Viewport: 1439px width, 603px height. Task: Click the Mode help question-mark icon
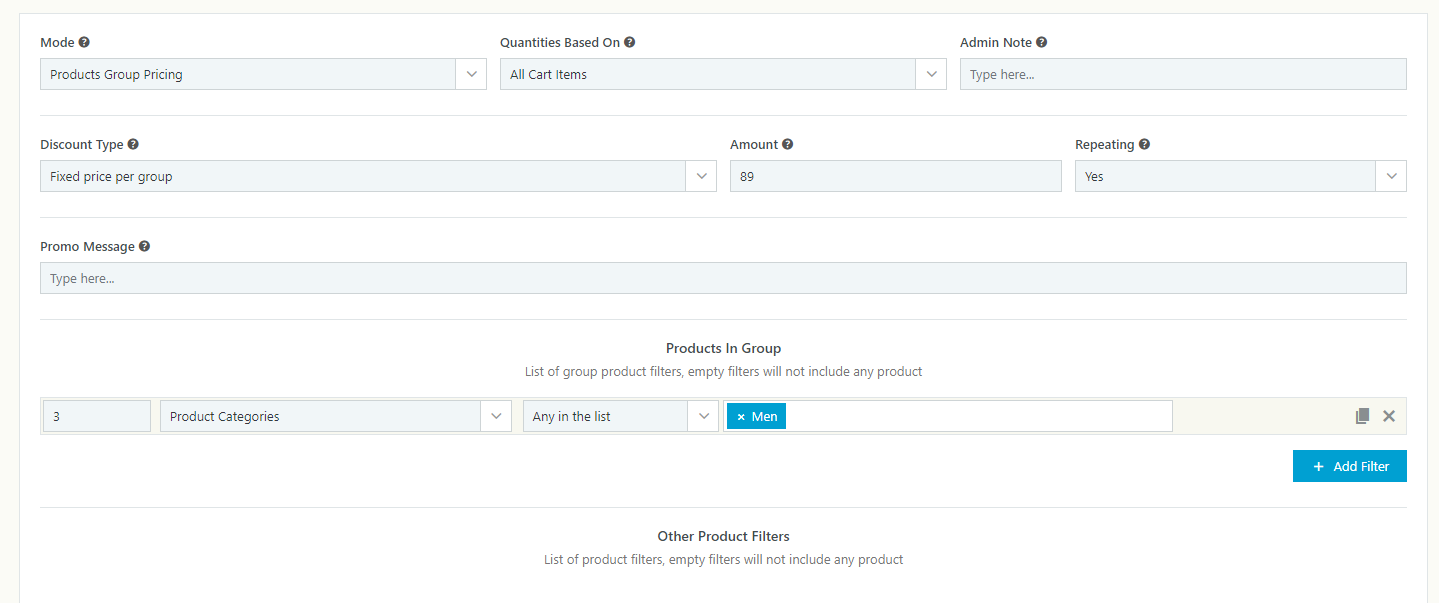click(x=84, y=43)
